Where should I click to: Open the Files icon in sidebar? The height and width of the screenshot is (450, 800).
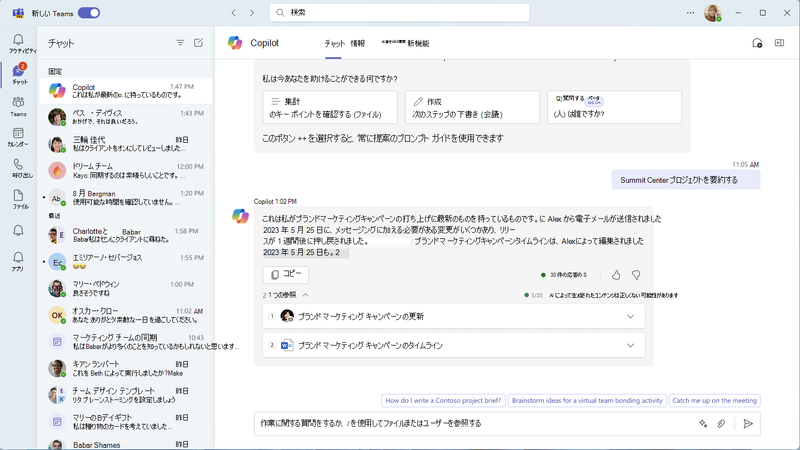18,195
